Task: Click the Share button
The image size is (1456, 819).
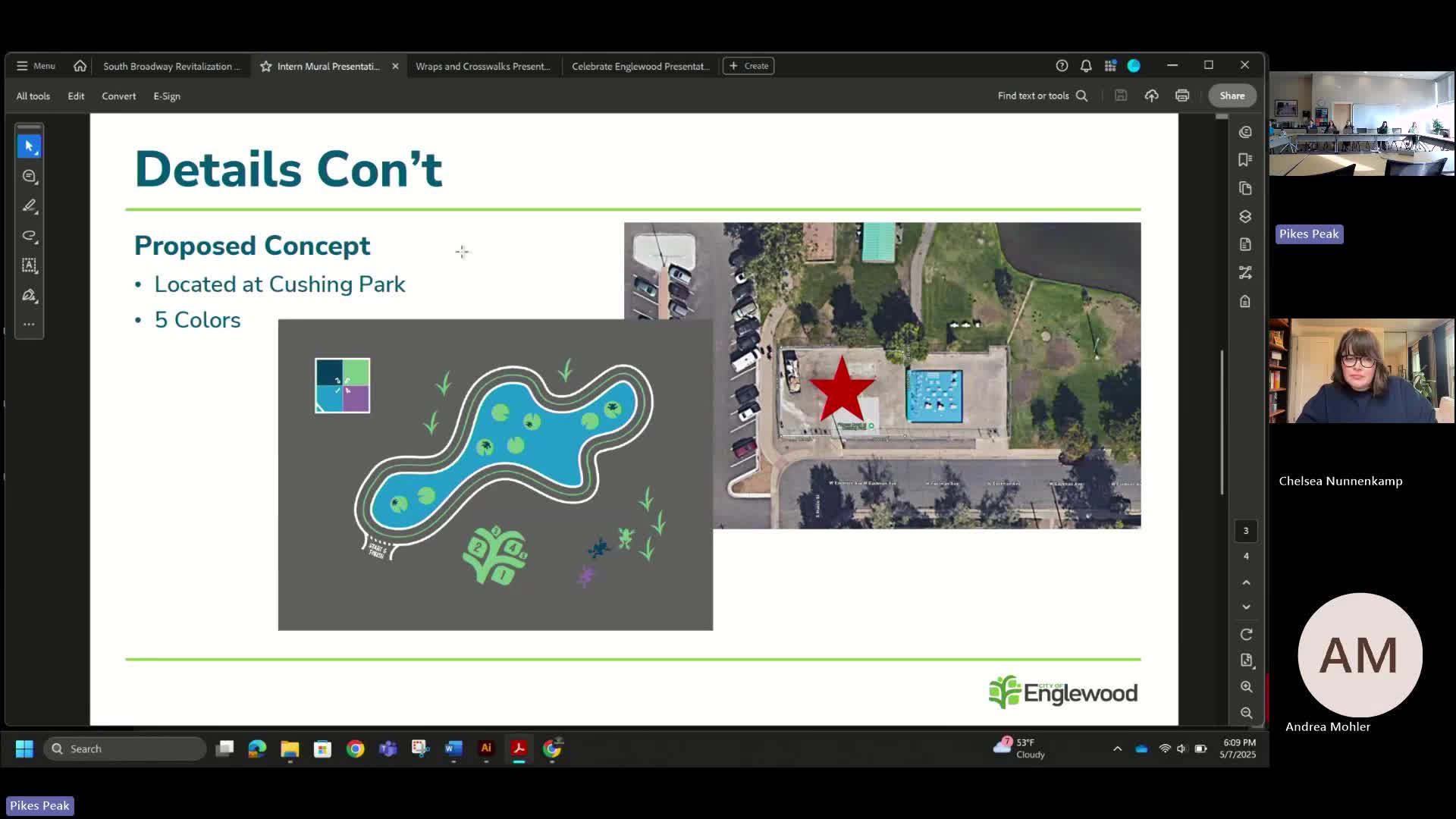Action: [1232, 96]
